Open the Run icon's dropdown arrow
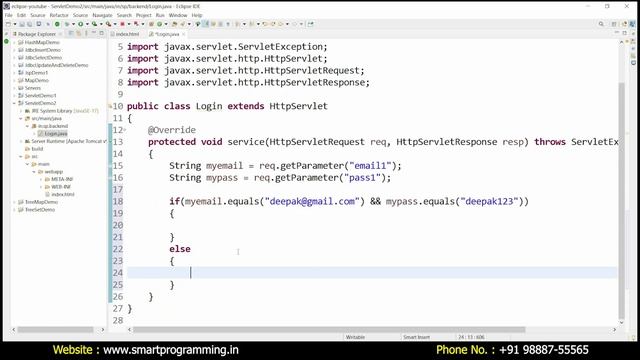 (87, 24)
